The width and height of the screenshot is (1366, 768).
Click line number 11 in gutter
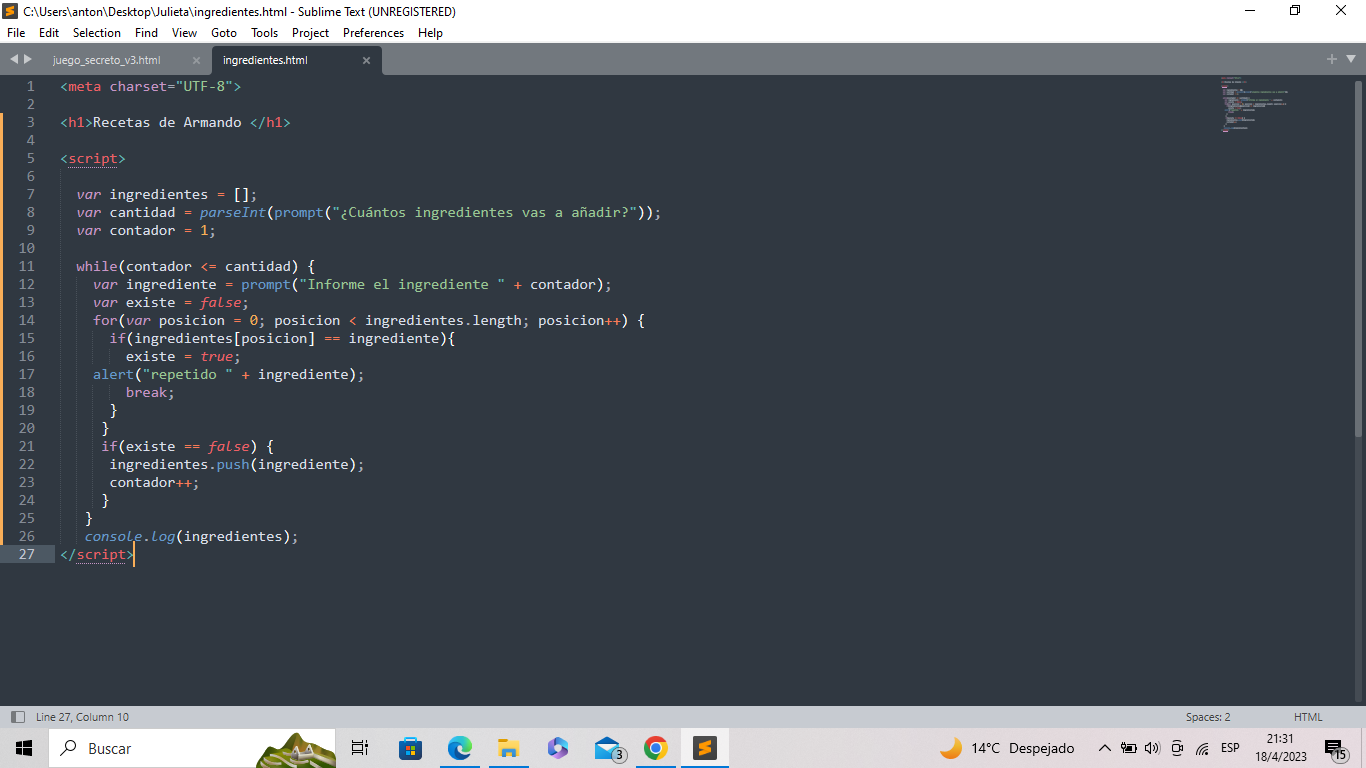26,266
